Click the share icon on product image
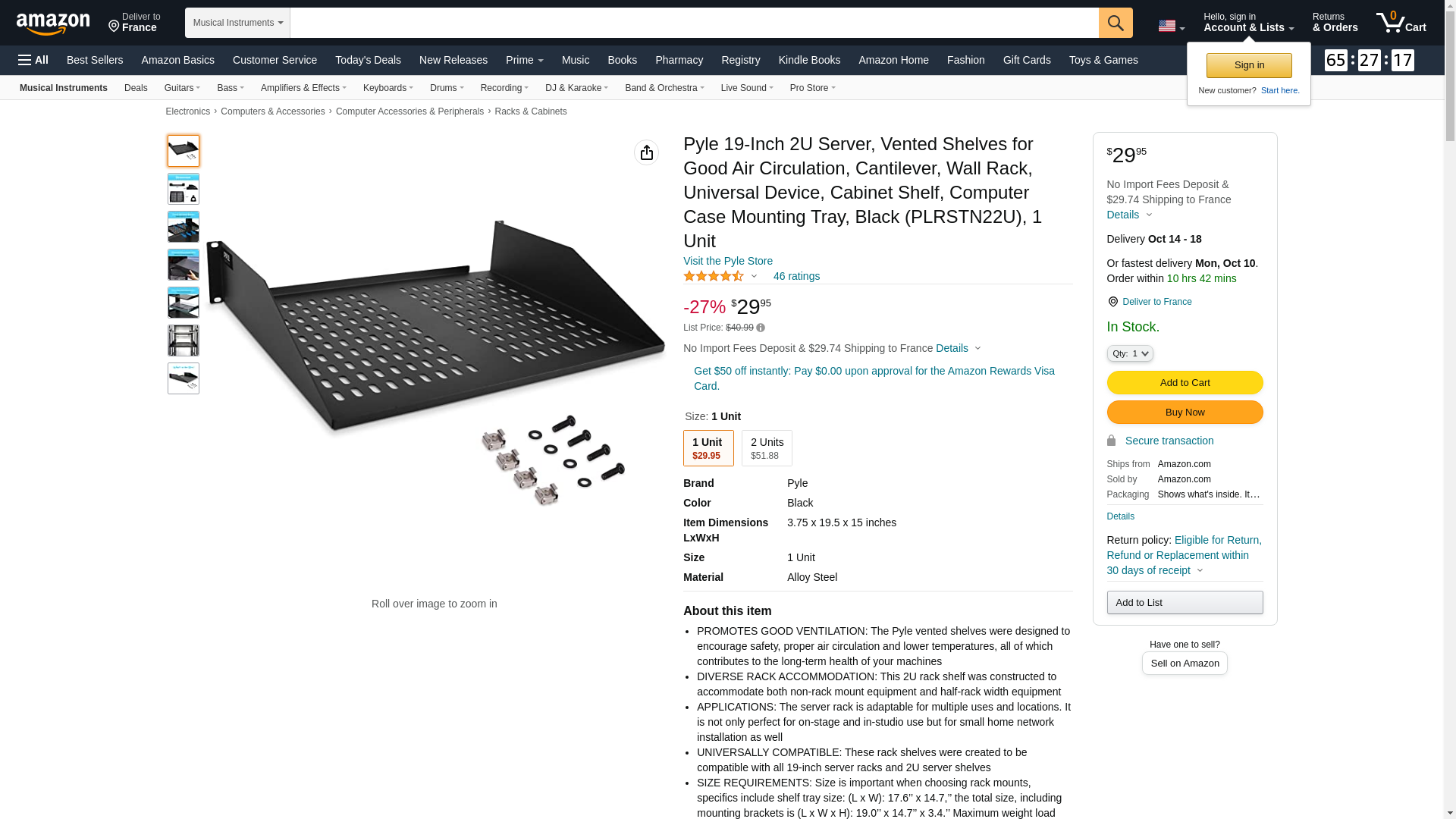Image resolution: width=1456 pixels, height=819 pixels. (646, 152)
